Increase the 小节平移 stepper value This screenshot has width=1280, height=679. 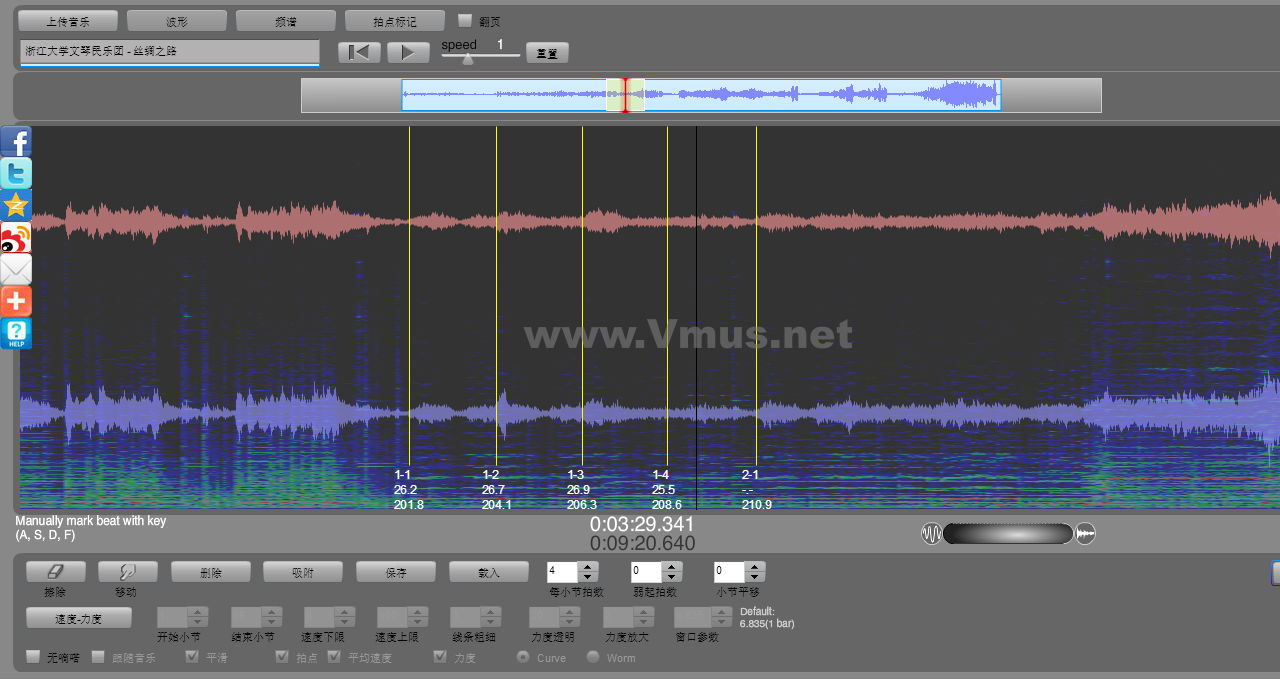point(755,567)
